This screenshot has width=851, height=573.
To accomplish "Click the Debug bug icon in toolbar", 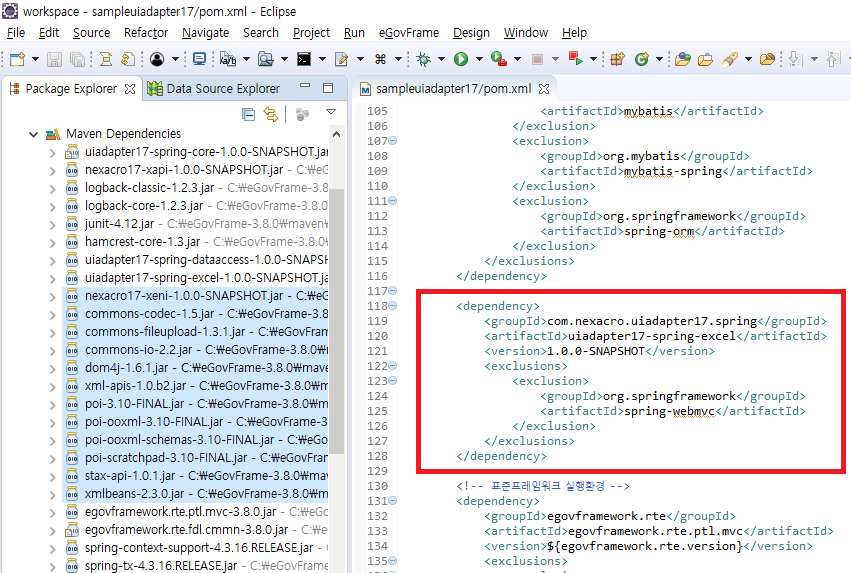I will (424, 60).
